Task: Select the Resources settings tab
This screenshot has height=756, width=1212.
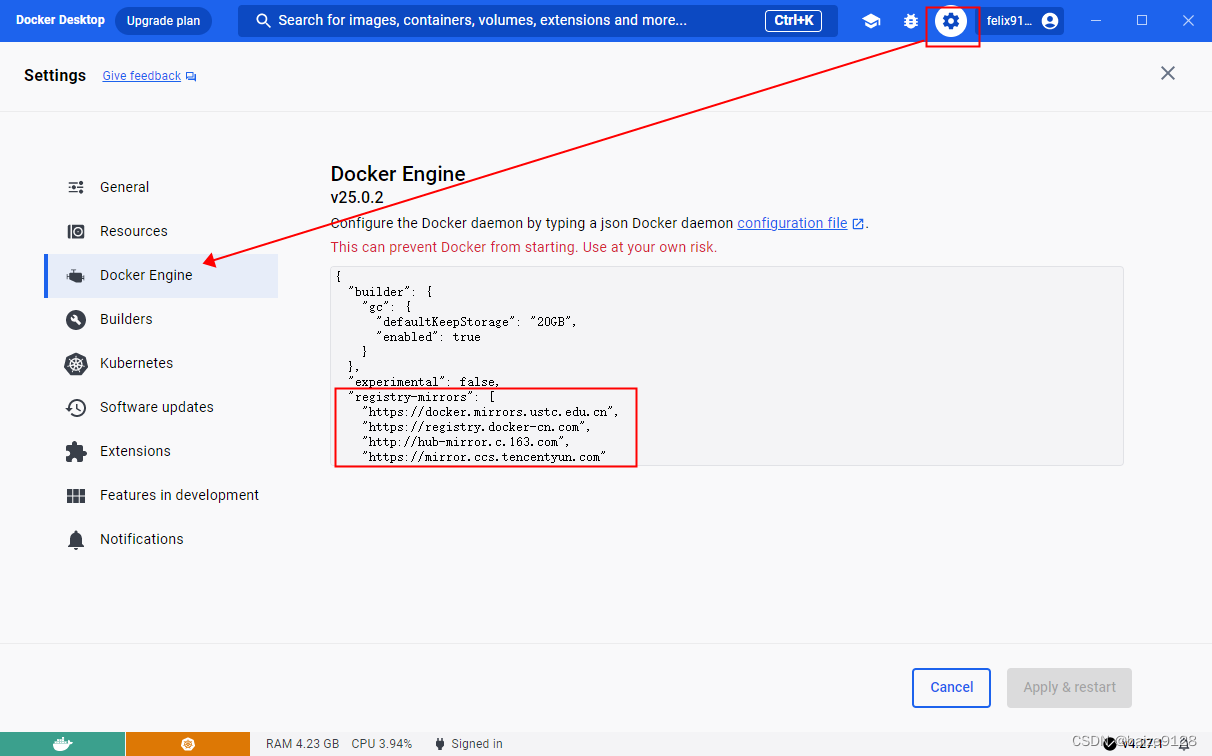Action: (161, 231)
